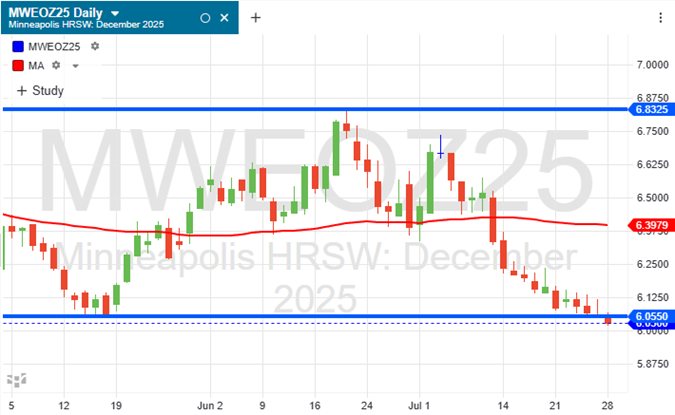The image size is (675, 415).
Task: Click the Jul 1 date axis label
Action: tap(419, 406)
